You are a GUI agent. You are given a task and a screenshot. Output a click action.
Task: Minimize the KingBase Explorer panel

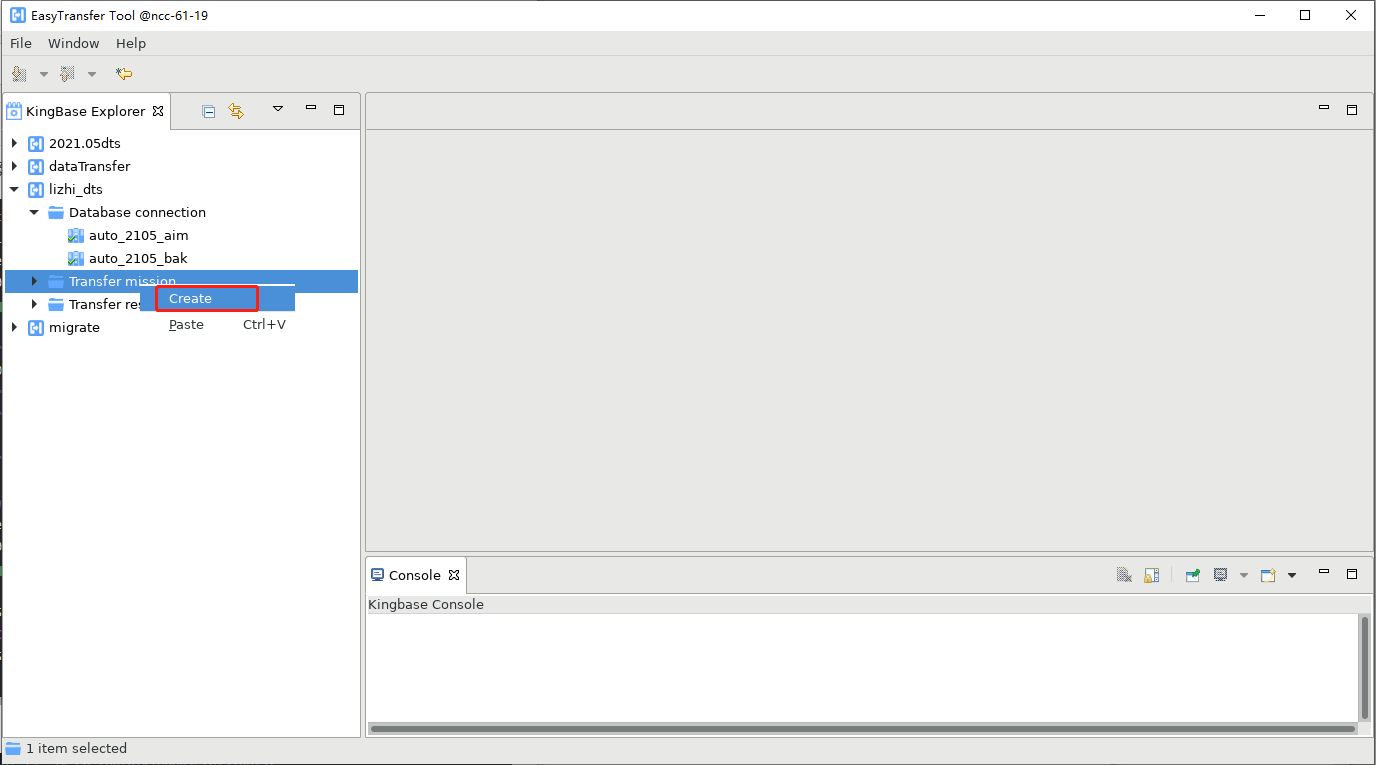311,109
